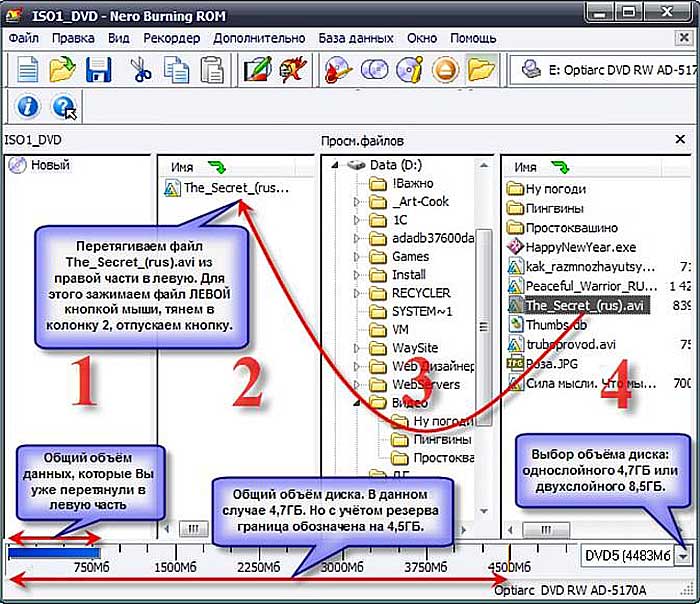Select the !Важно folder in the tree
This screenshot has height=604, width=700.
click(x=402, y=183)
